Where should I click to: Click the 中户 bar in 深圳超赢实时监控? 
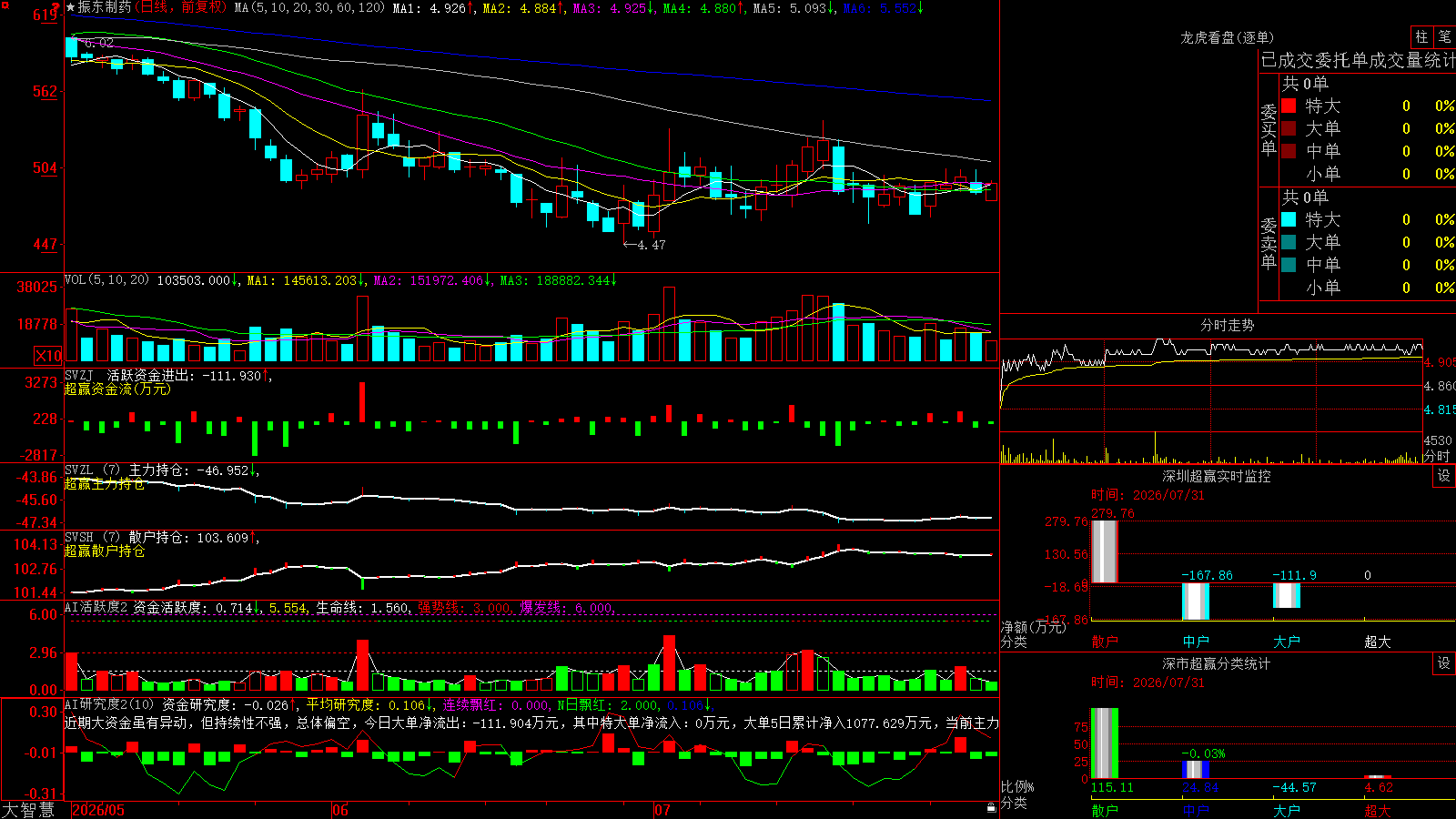1196,602
